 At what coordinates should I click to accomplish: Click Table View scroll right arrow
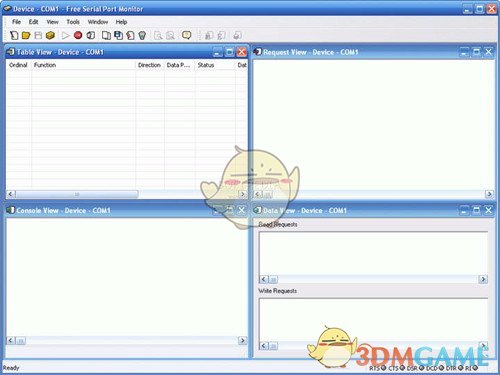coord(243,194)
